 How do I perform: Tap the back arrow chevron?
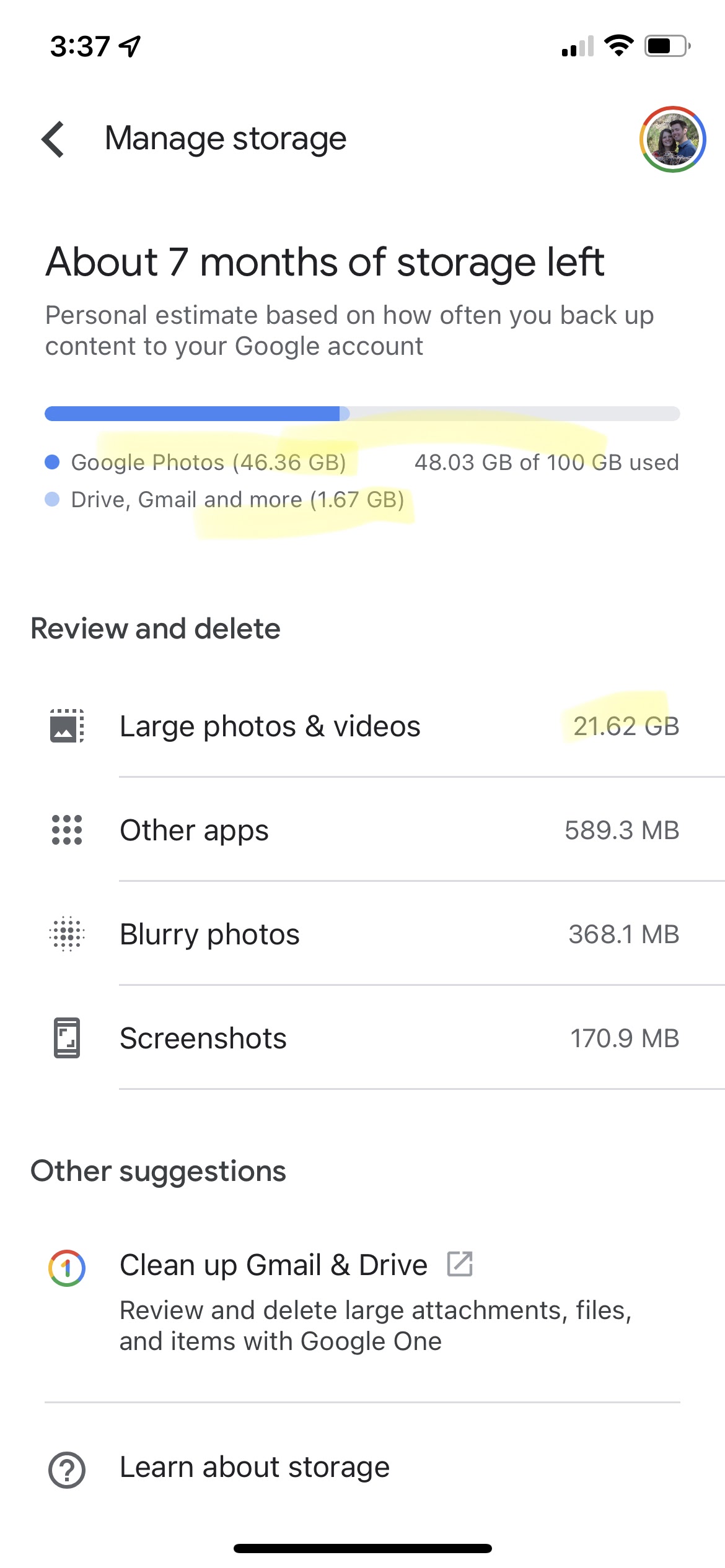point(53,139)
